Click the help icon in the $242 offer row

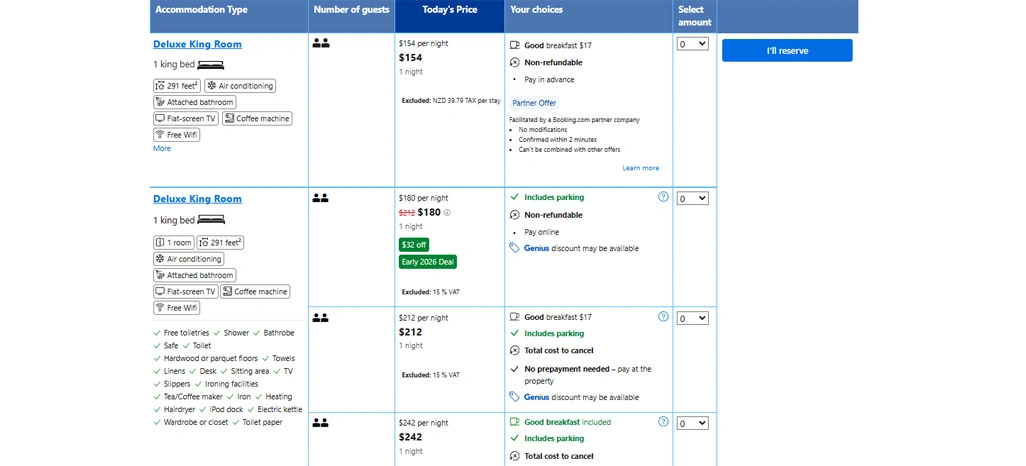(x=663, y=422)
